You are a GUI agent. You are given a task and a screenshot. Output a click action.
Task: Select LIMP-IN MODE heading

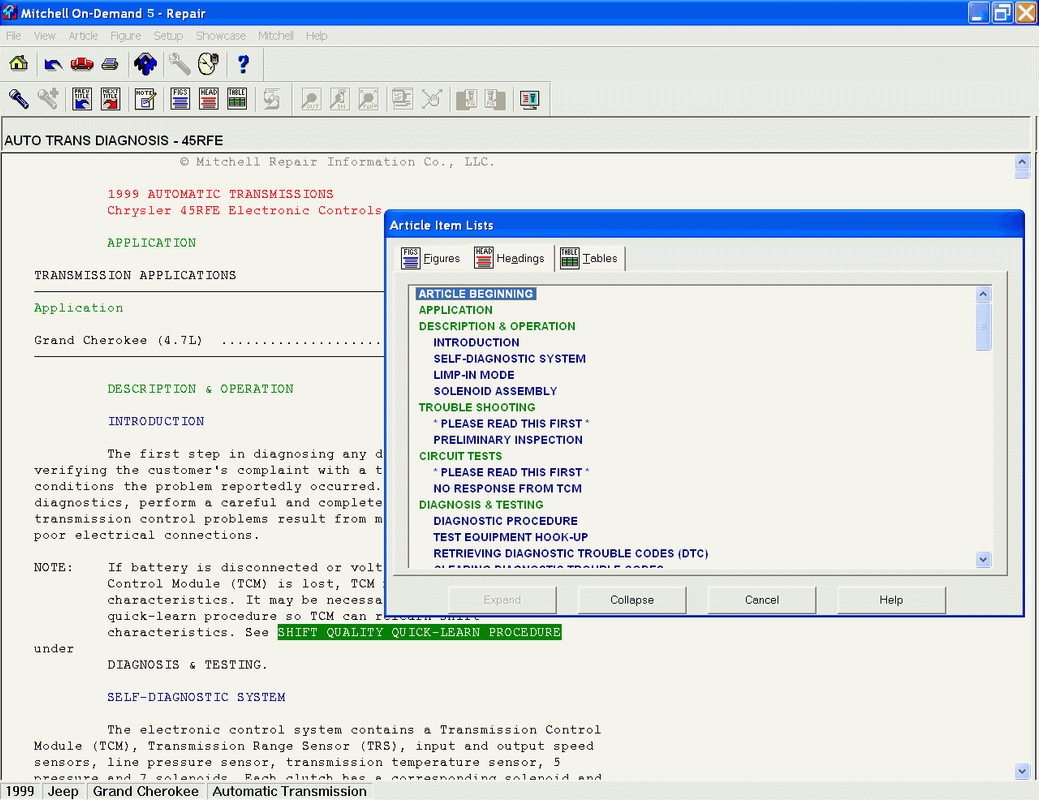(474, 375)
